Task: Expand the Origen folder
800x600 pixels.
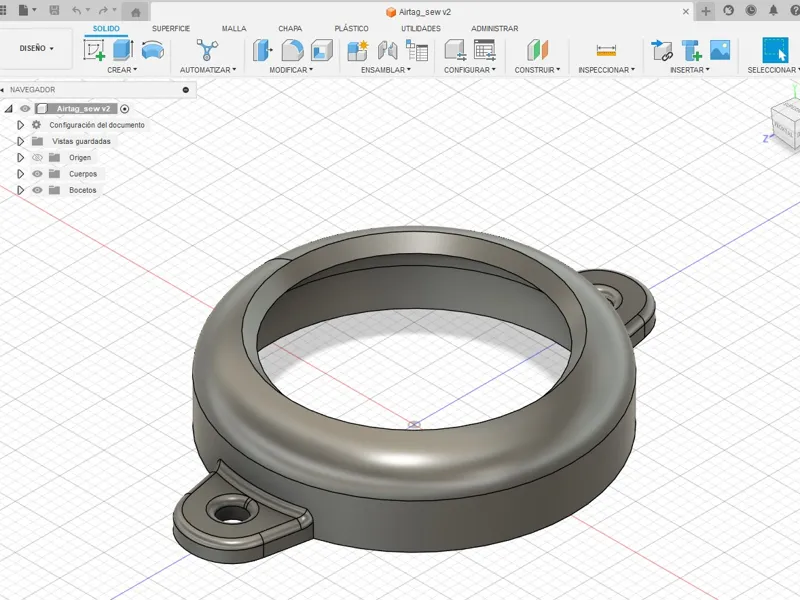Action: tap(20, 158)
